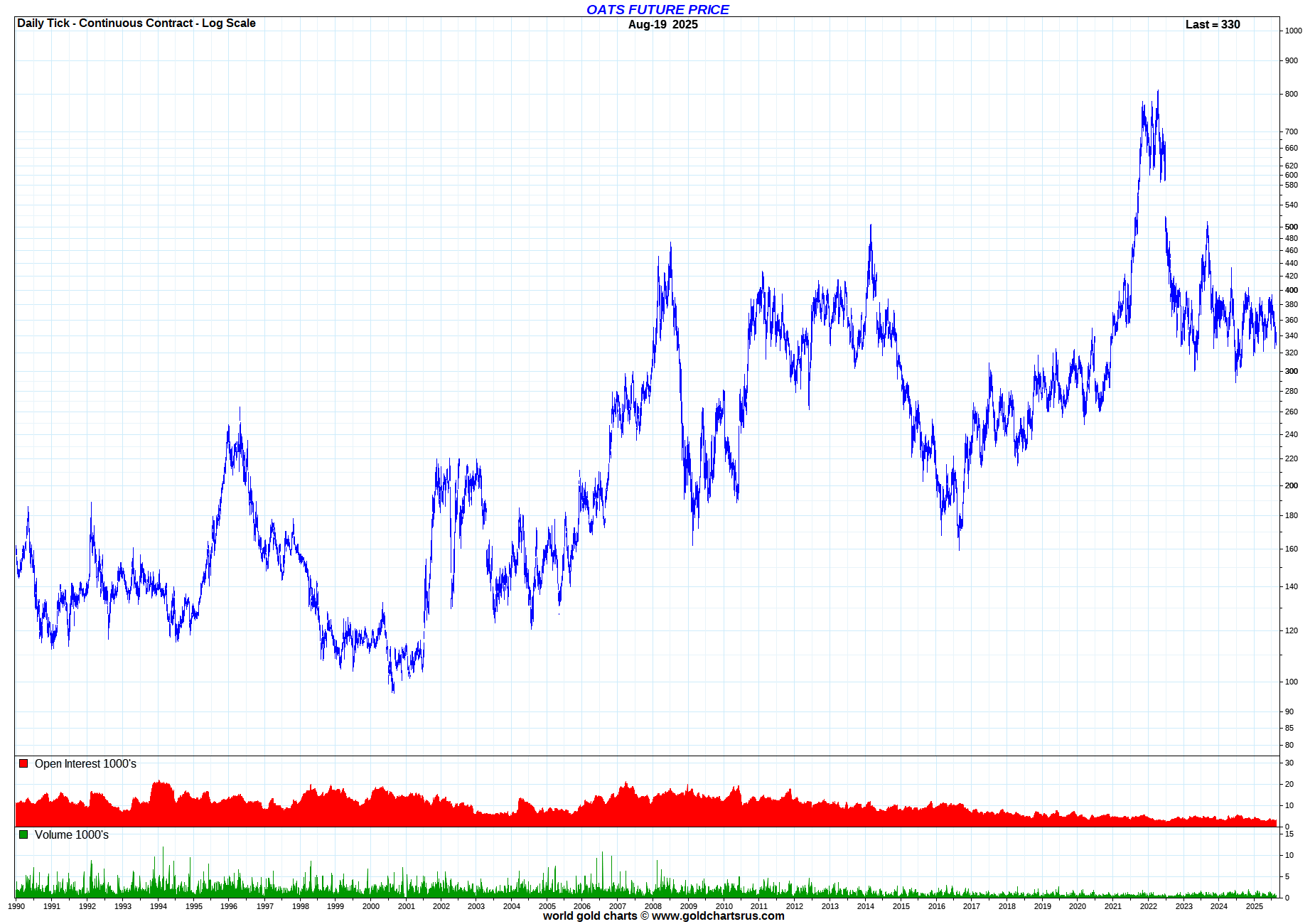Viewport: 1315px width, 924px height.
Task: Click the red Open Interest legend square
Action: tap(23, 763)
